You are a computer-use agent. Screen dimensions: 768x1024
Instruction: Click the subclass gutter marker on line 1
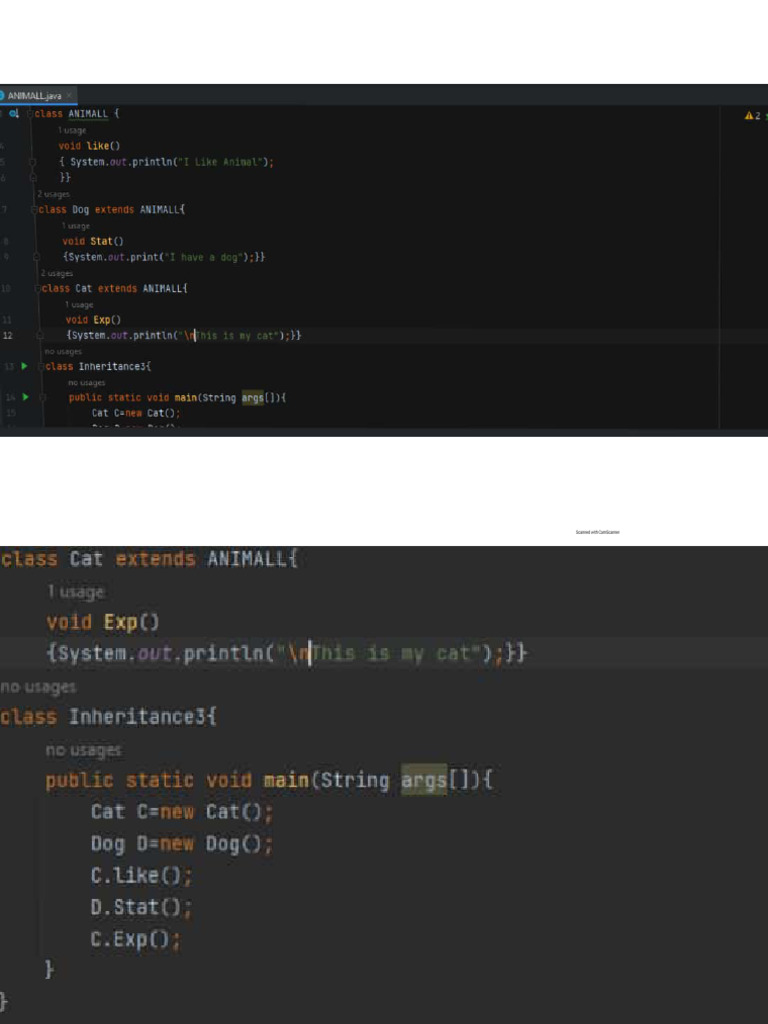14,114
